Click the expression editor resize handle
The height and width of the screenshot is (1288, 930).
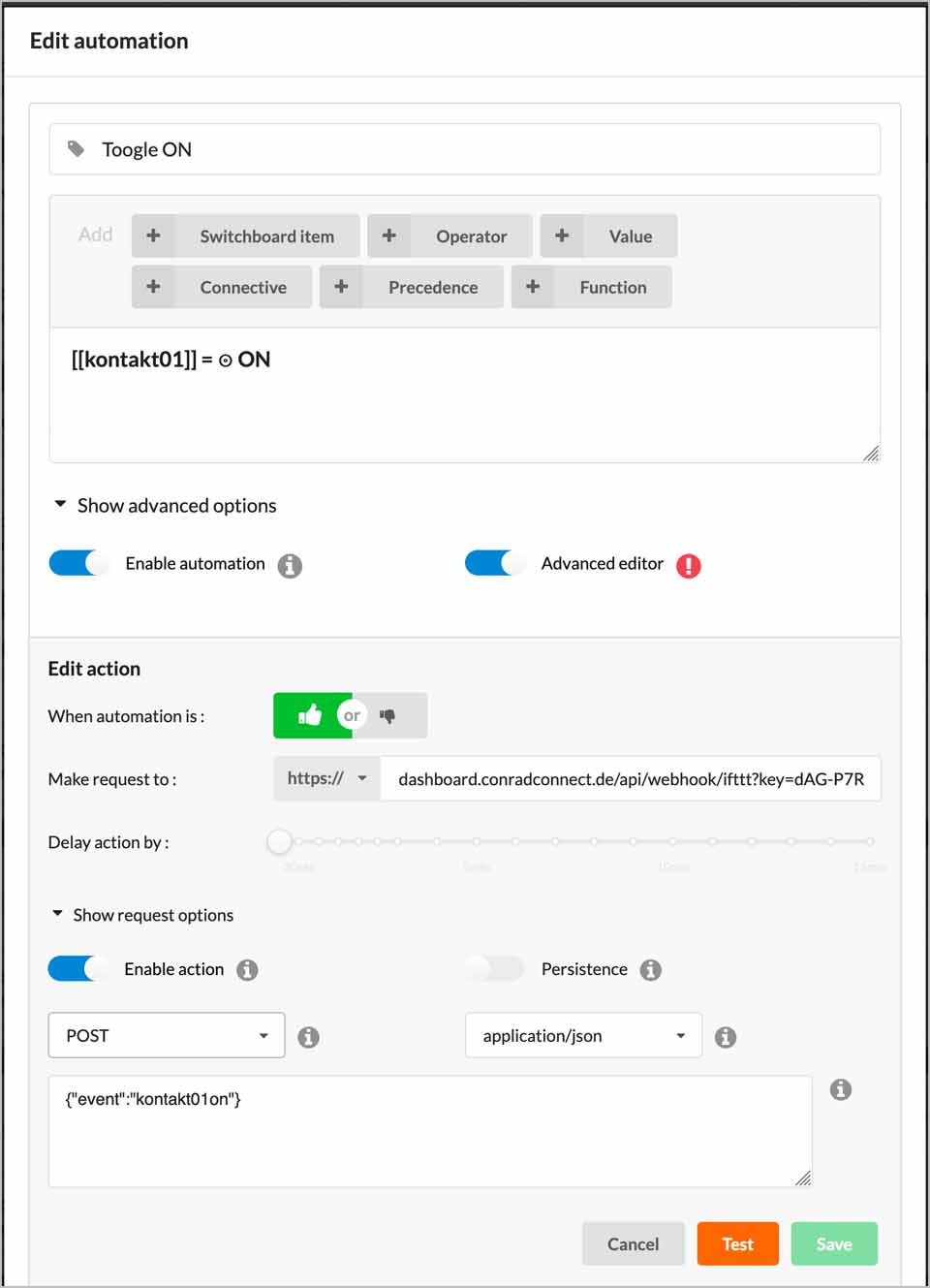(x=871, y=454)
